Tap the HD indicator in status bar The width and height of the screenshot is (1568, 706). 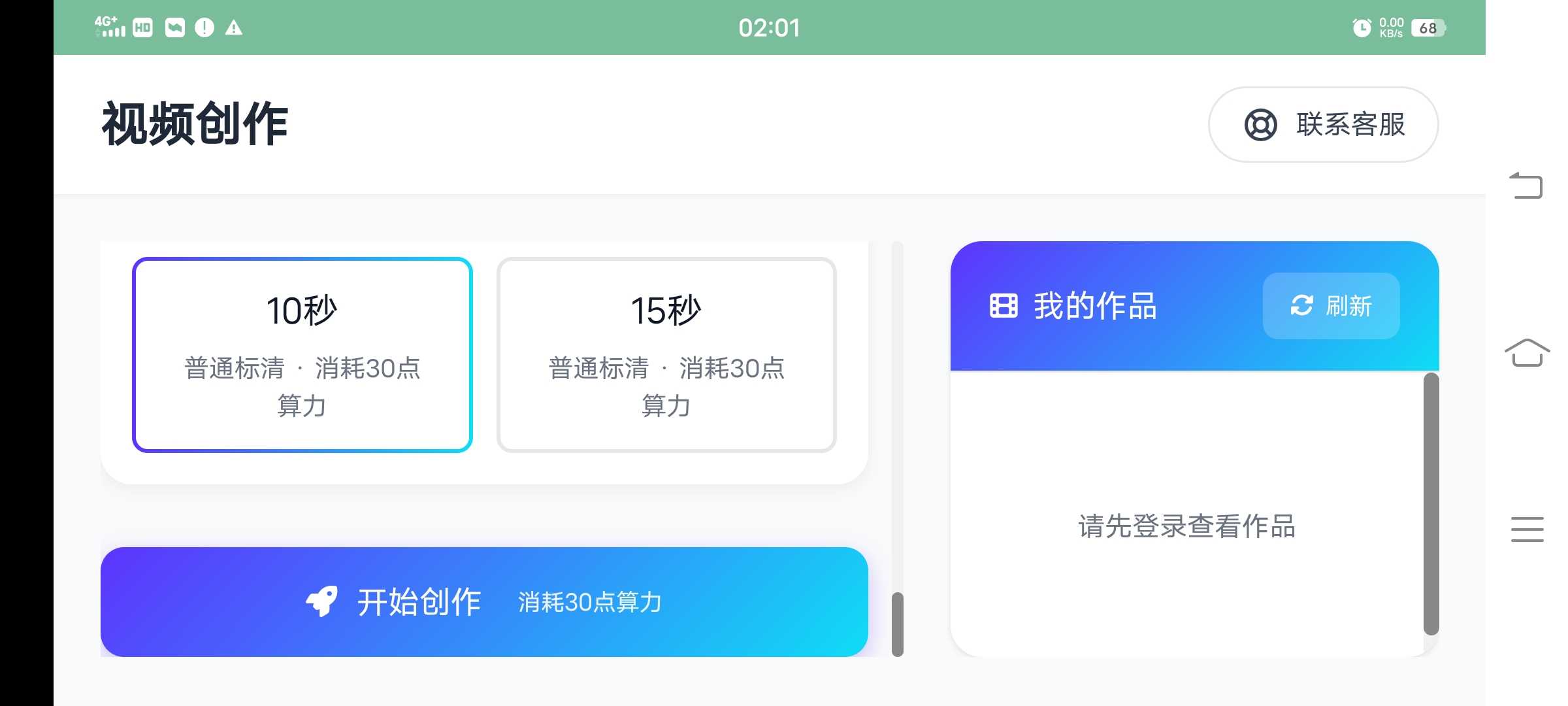(142, 27)
